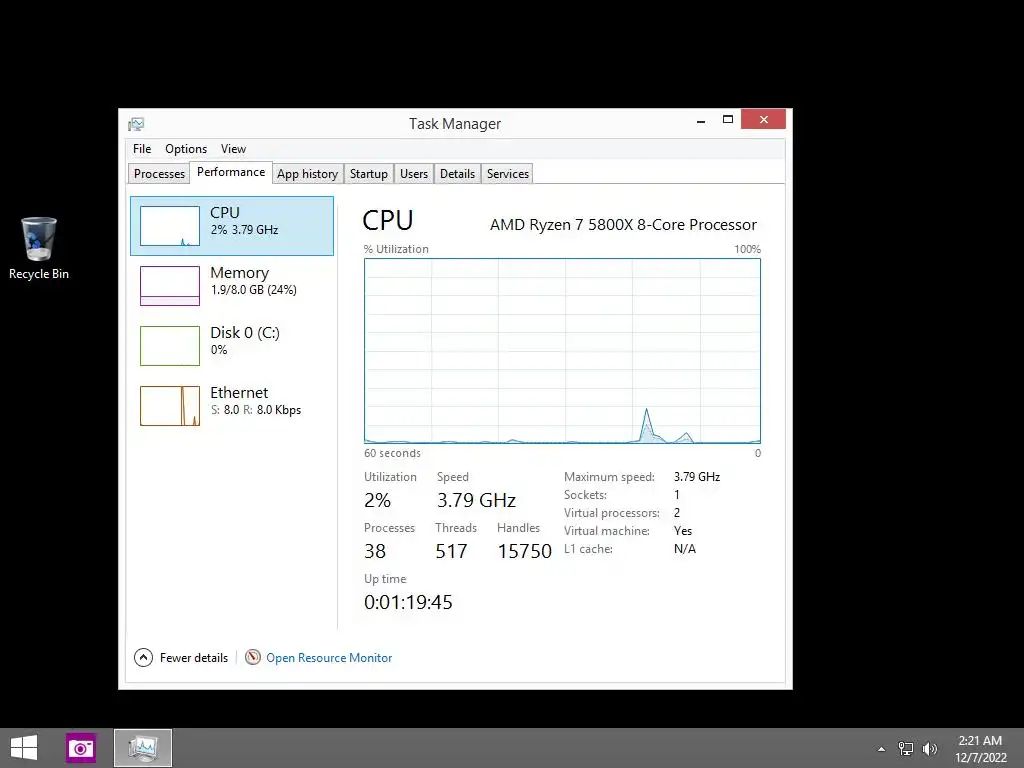This screenshot has width=1024, height=768.
Task: Click the % Utilization graph label
Action: coord(396,249)
